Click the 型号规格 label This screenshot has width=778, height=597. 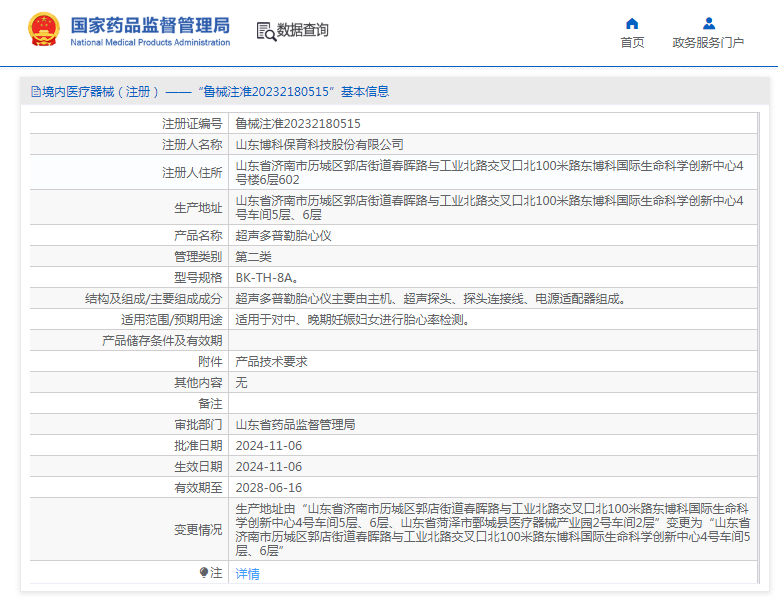click(x=198, y=278)
